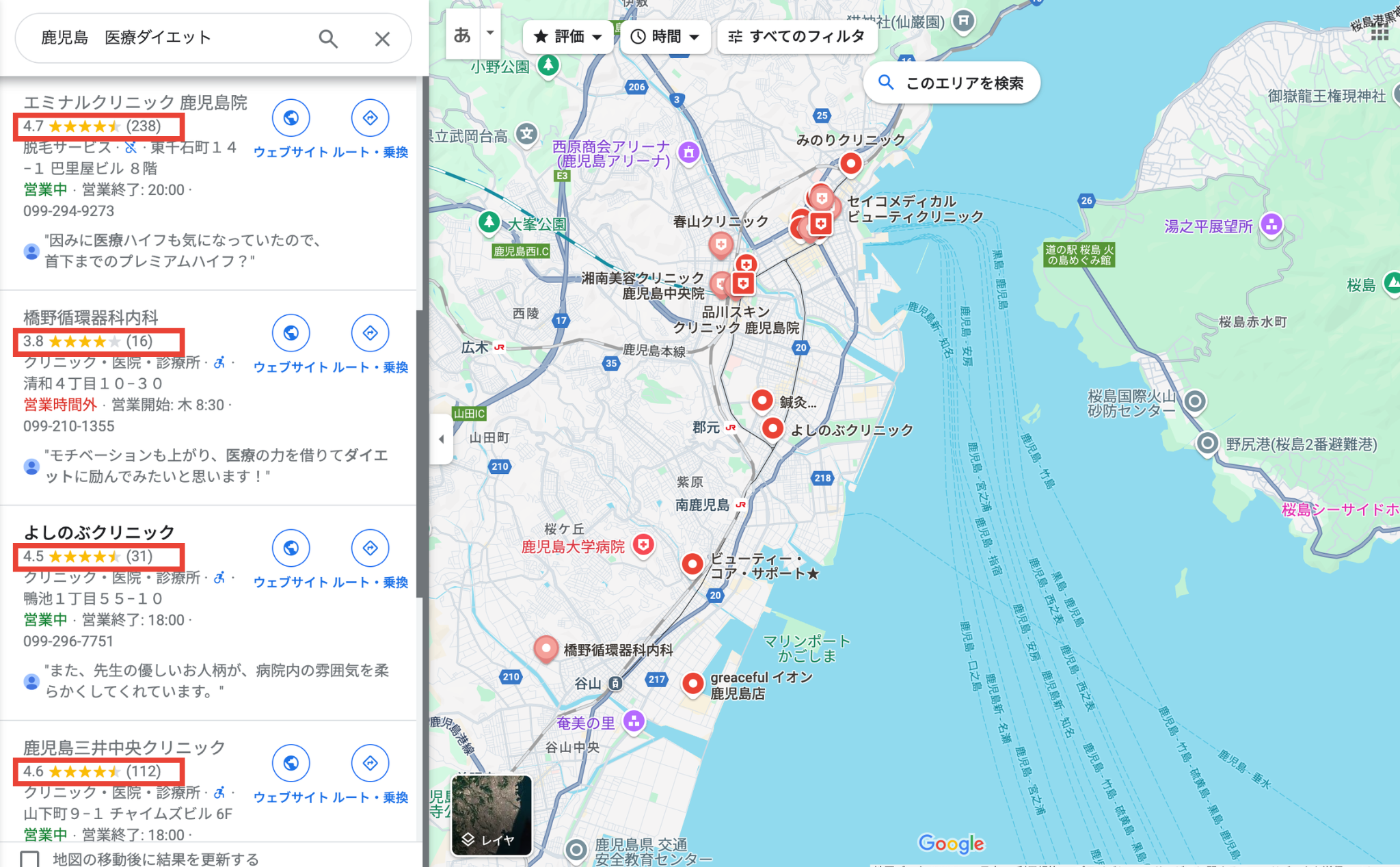Click phone number 099-296-7751

[x=68, y=641]
